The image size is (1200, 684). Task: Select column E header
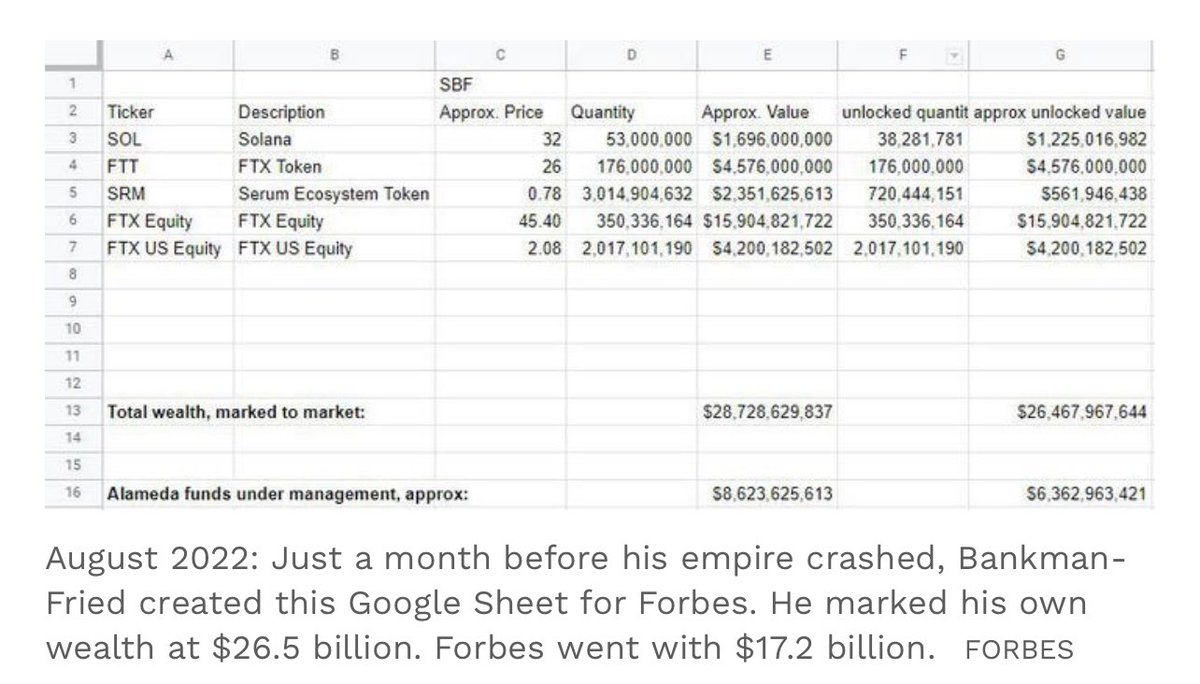point(768,56)
